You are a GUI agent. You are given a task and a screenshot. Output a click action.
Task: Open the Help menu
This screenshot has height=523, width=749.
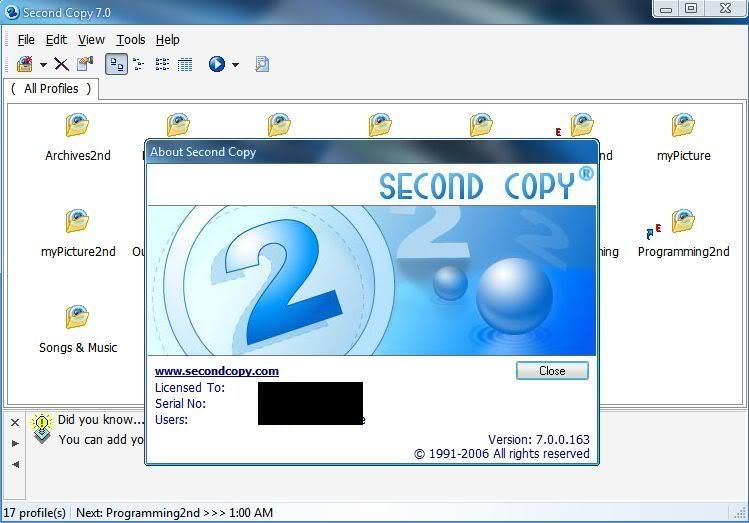point(168,40)
